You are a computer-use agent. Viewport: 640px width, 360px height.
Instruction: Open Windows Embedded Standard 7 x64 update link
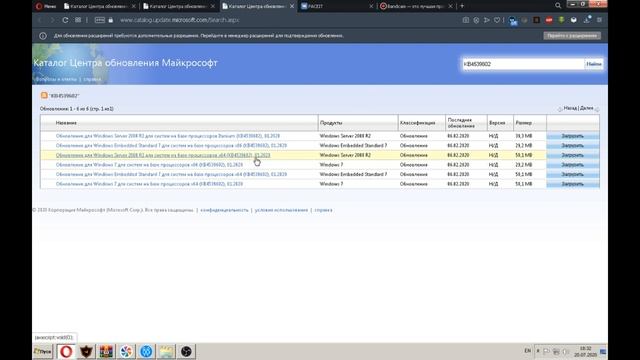171,174
